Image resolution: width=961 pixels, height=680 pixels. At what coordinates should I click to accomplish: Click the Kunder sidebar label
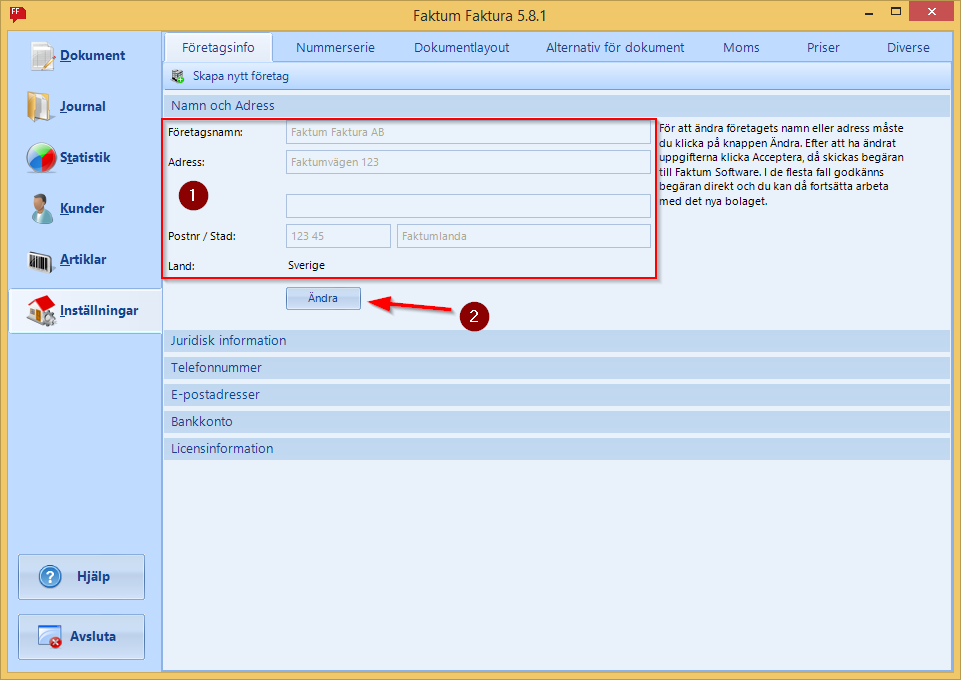tap(82, 208)
